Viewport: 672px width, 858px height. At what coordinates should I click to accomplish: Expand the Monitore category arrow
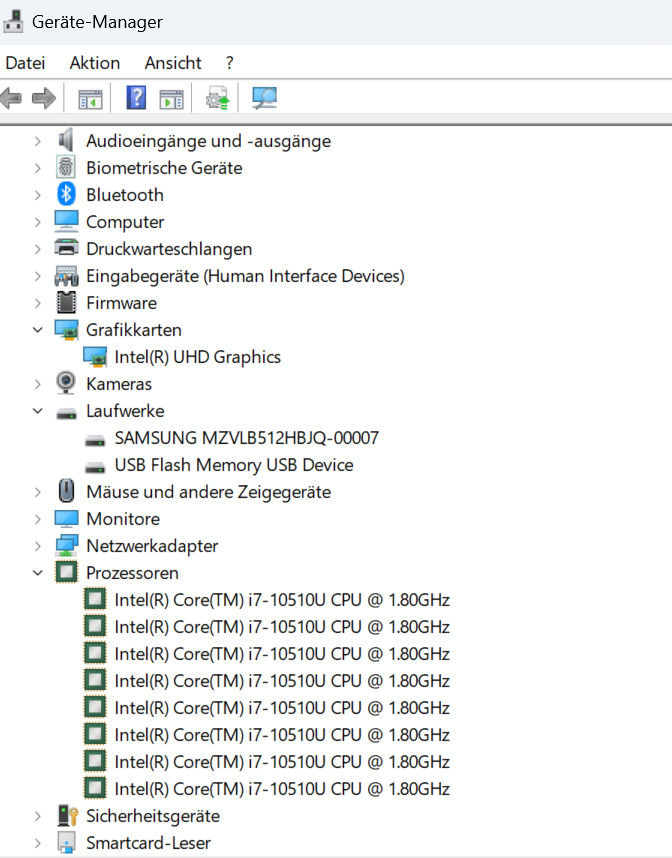[37, 519]
